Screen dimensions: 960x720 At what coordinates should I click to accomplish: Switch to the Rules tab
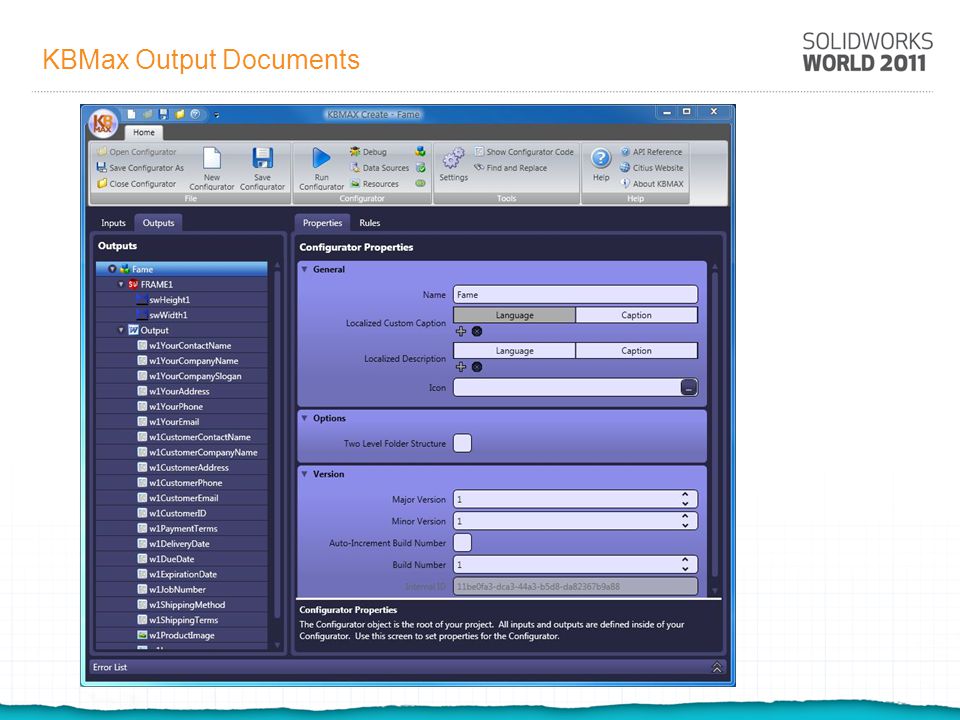pos(370,223)
